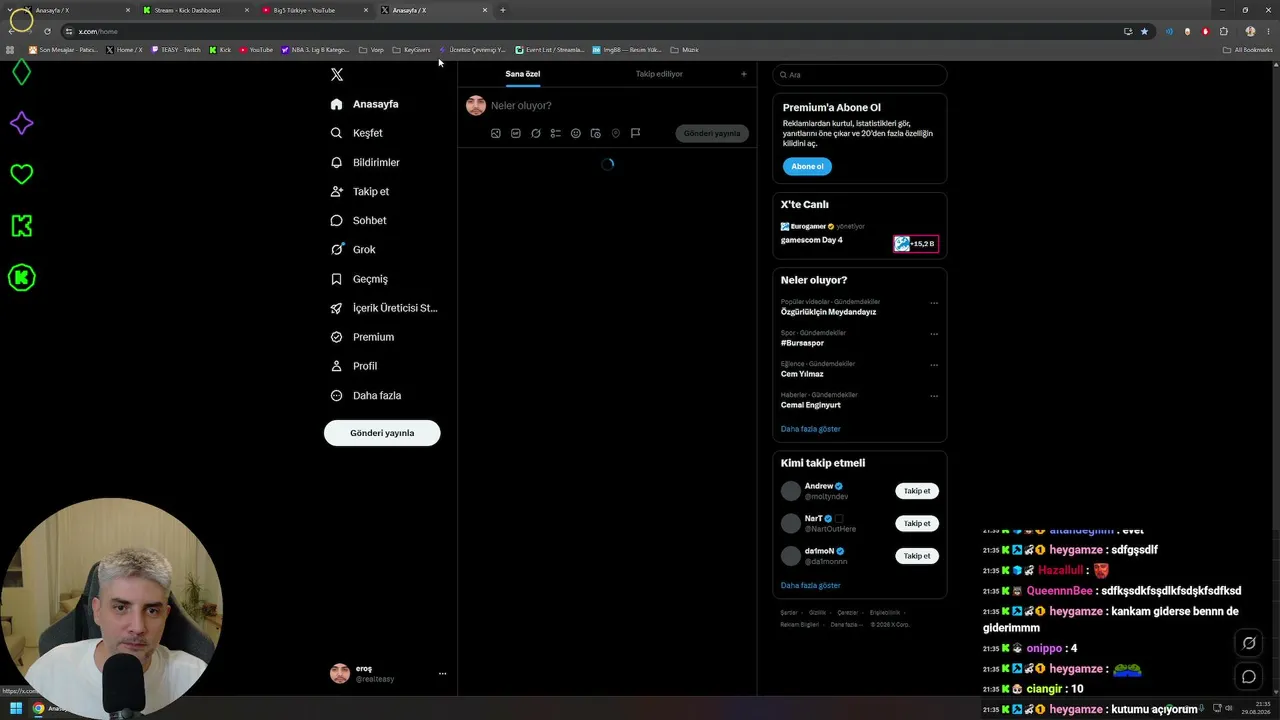The width and height of the screenshot is (1280, 720).
Task: Open the Özgürlükİçin Meydandayız trend
Action: point(828,312)
